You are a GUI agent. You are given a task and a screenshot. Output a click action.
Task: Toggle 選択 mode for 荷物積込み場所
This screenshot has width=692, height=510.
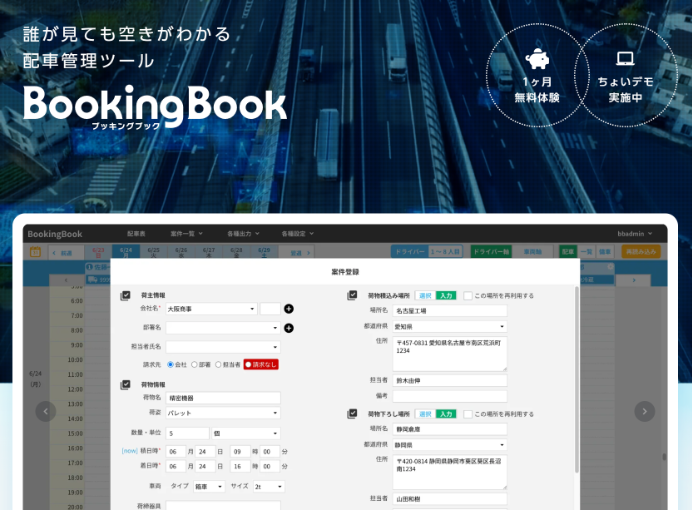(425, 296)
